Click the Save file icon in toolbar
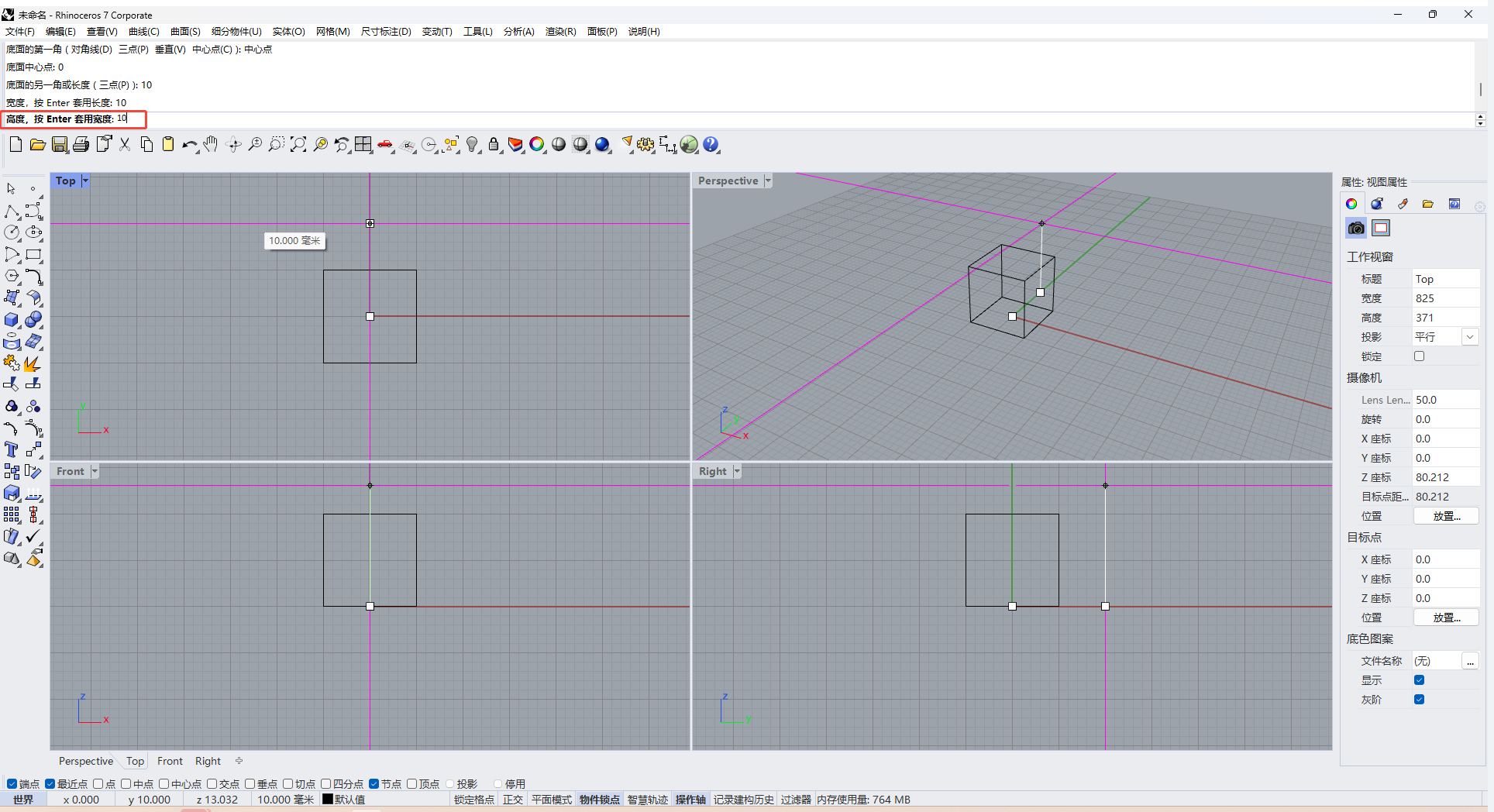The width and height of the screenshot is (1494, 812). [x=60, y=144]
